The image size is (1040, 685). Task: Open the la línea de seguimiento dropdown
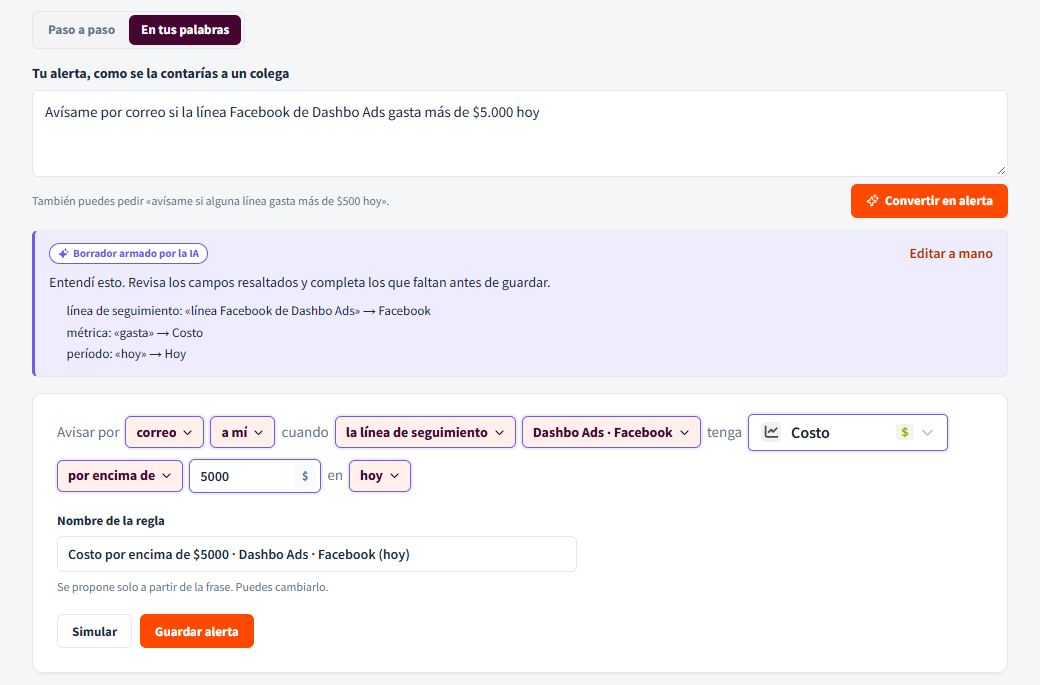(x=425, y=432)
